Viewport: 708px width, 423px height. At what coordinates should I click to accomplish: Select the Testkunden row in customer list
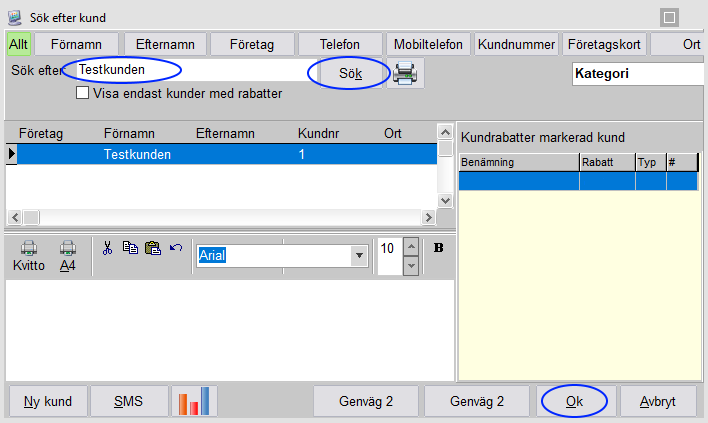[x=220, y=154]
